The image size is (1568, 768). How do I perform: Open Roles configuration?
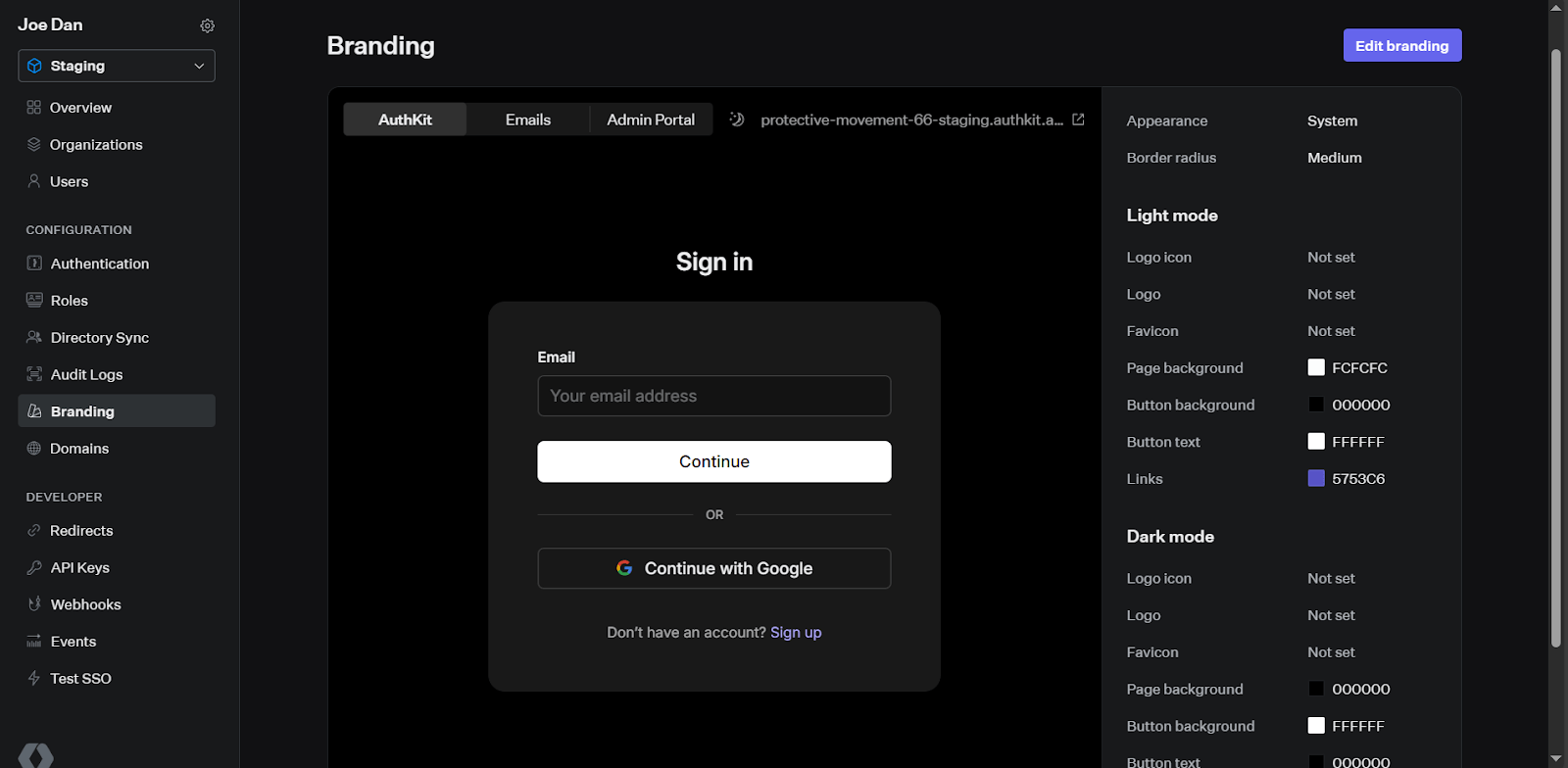[117, 300]
